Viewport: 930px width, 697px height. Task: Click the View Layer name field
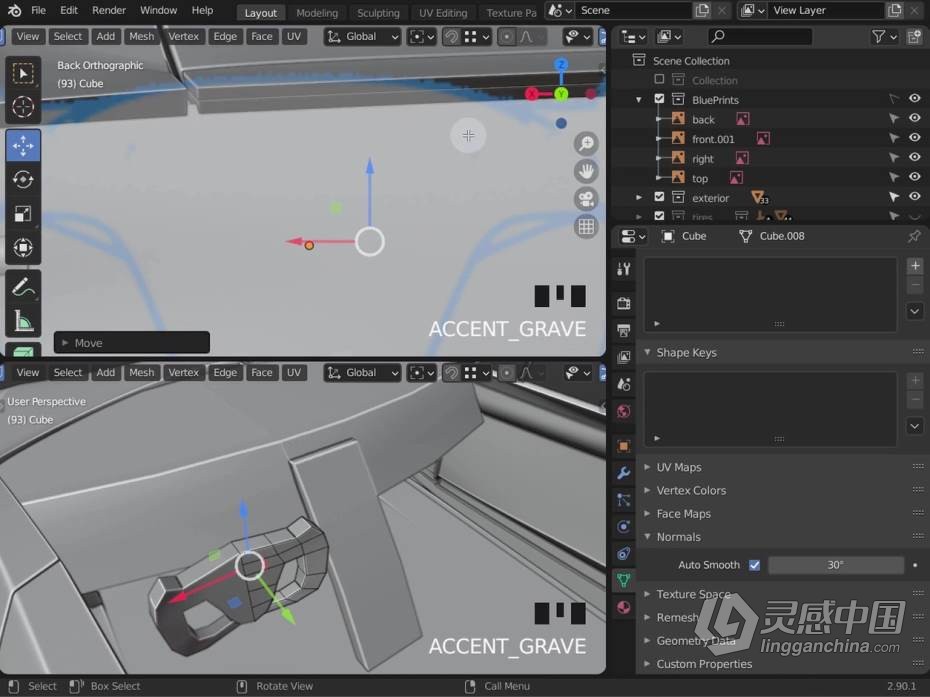point(826,11)
